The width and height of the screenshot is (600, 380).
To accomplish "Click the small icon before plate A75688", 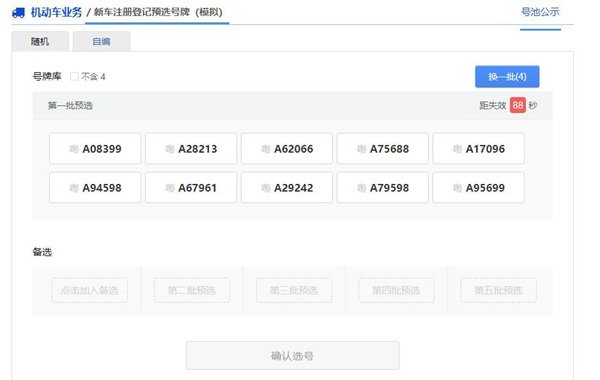I will point(361,149).
